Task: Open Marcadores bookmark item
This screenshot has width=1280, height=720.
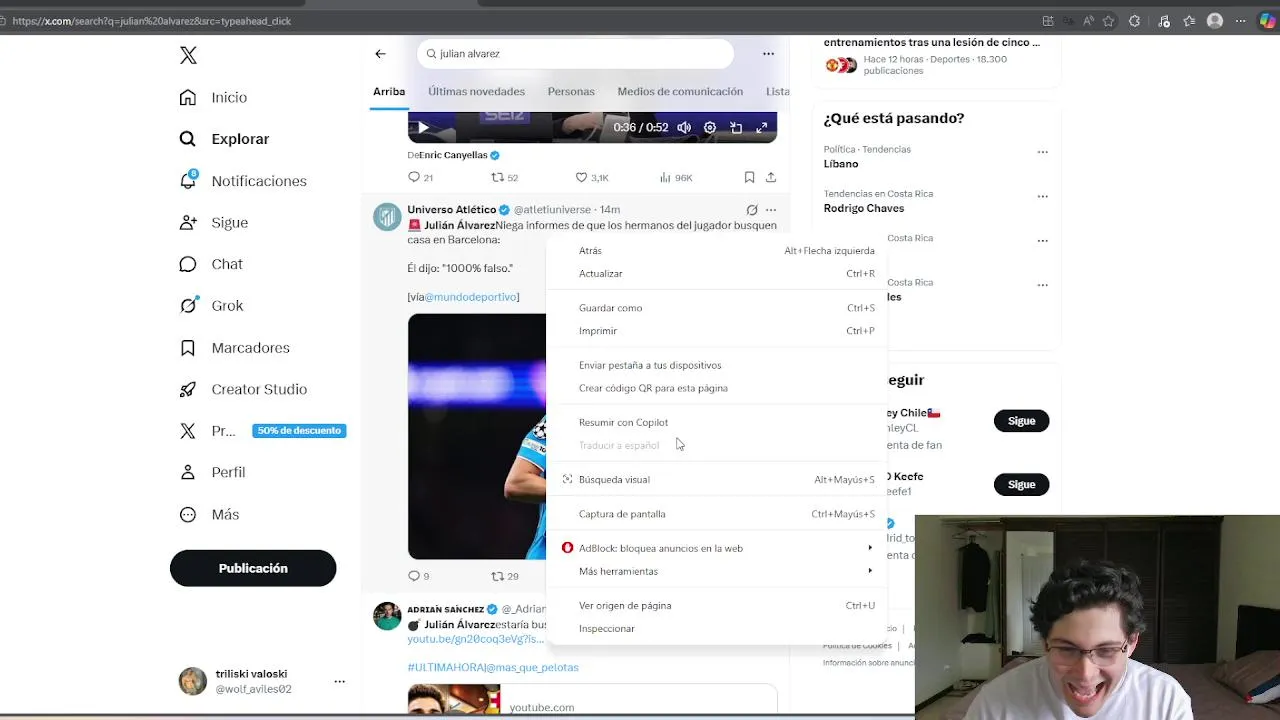Action: point(234,347)
